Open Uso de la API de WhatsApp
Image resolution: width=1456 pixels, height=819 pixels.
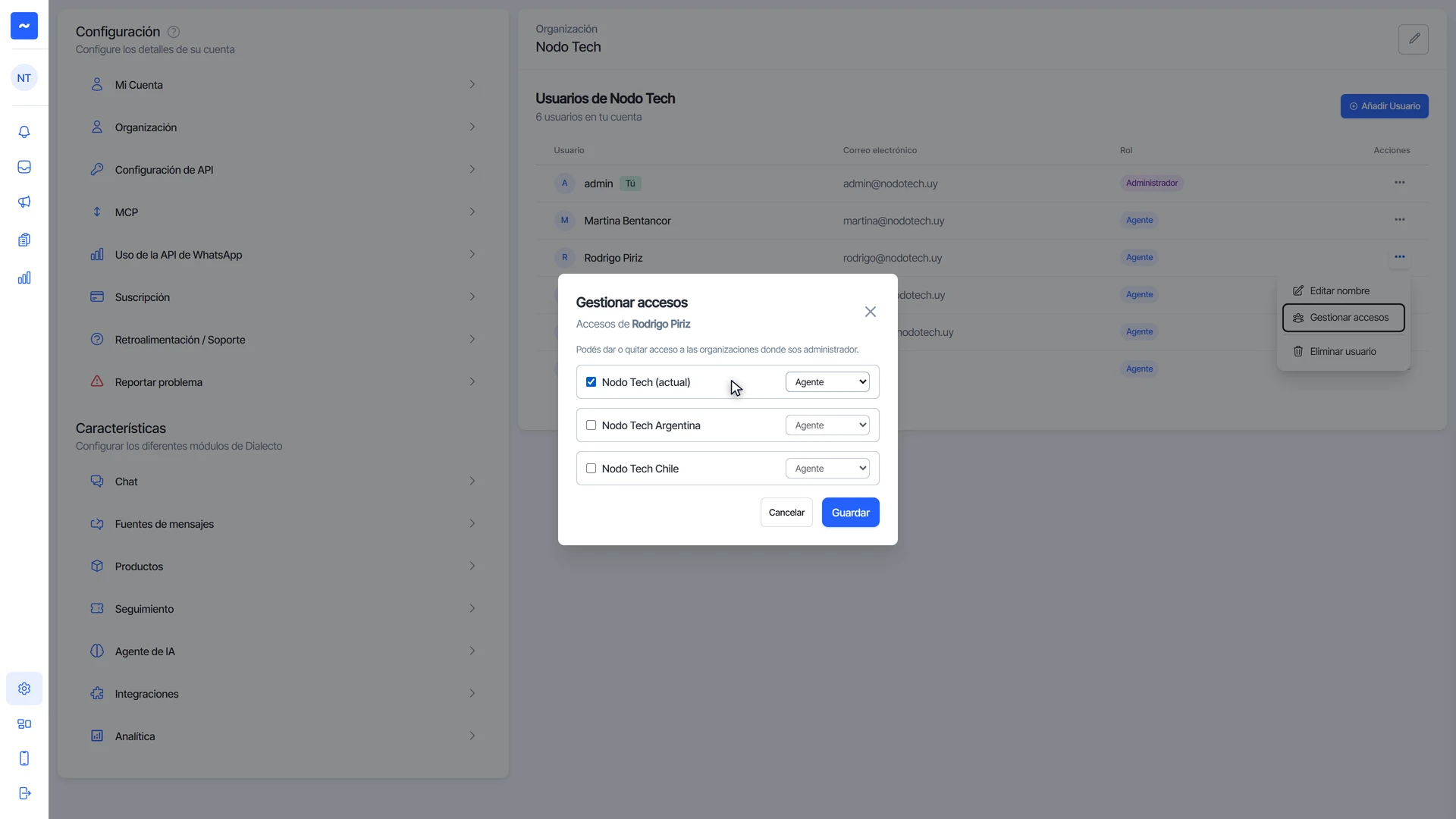click(x=283, y=255)
